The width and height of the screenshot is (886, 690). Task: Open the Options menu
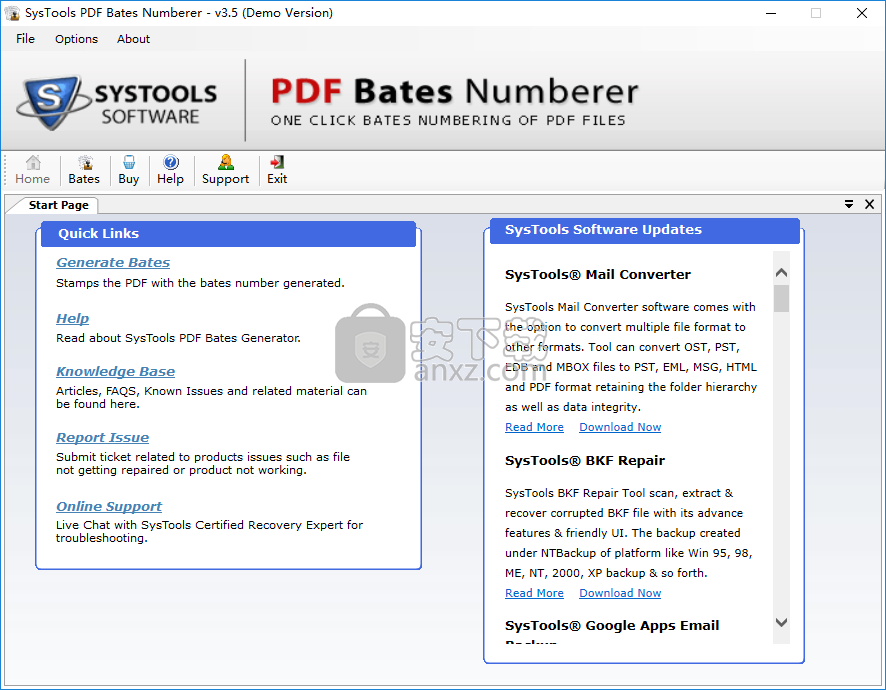(x=76, y=38)
